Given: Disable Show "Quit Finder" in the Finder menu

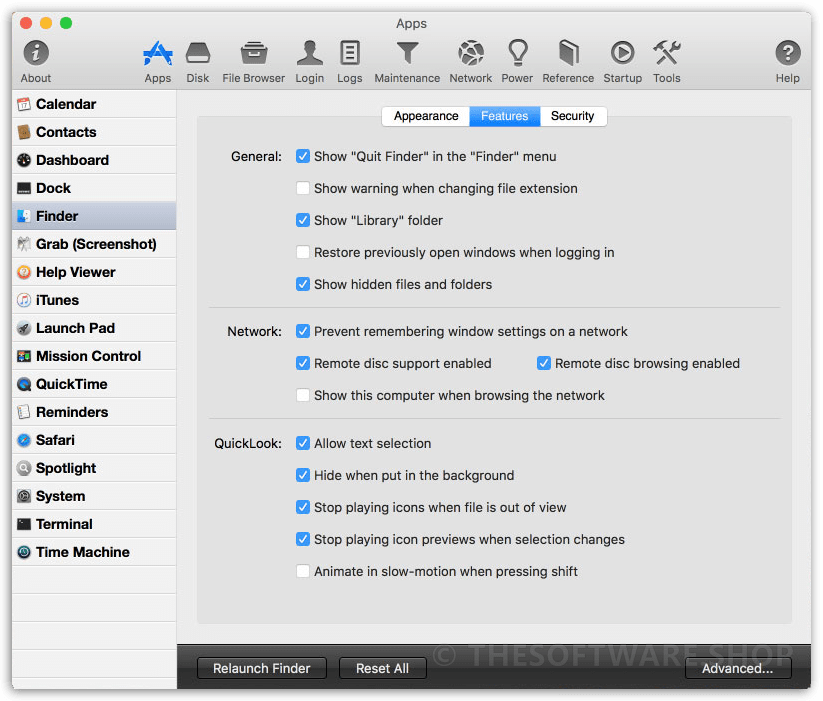Looking at the screenshot, I should point(302,156).
